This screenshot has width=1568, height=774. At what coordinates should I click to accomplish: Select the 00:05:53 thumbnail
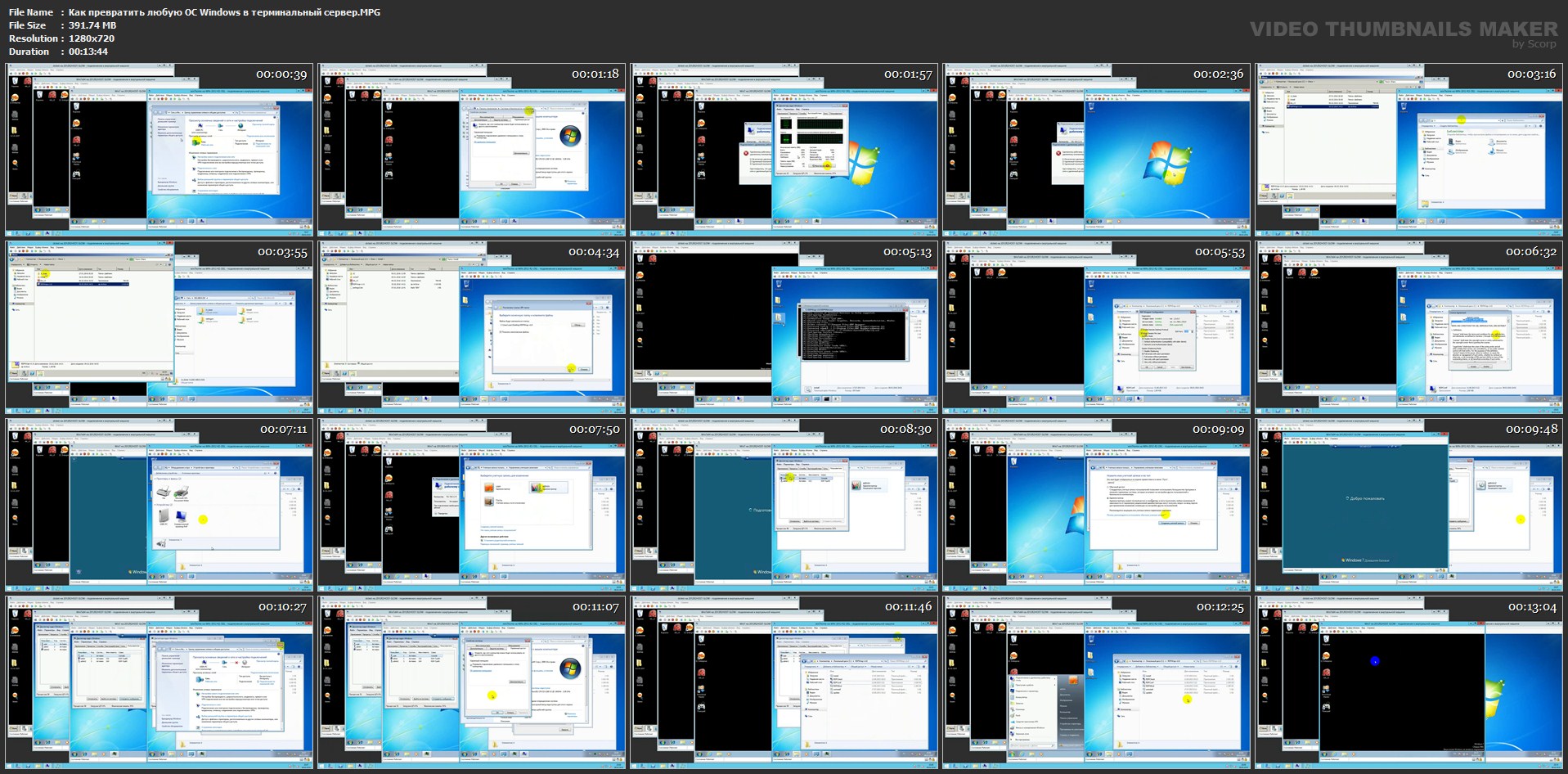click(1097, 327)
